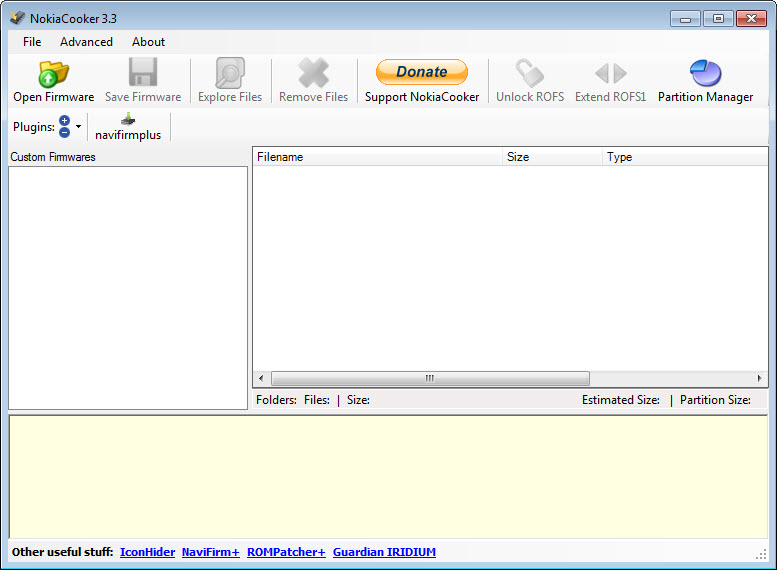Click the Open Firmware folder icon

(x=54, y=73)
